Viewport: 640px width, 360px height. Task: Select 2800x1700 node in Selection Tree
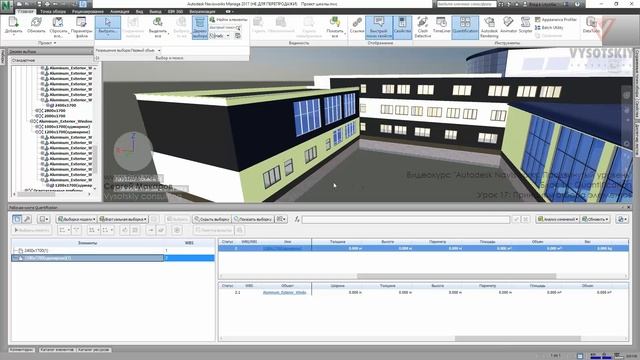(x=55, y=111)
